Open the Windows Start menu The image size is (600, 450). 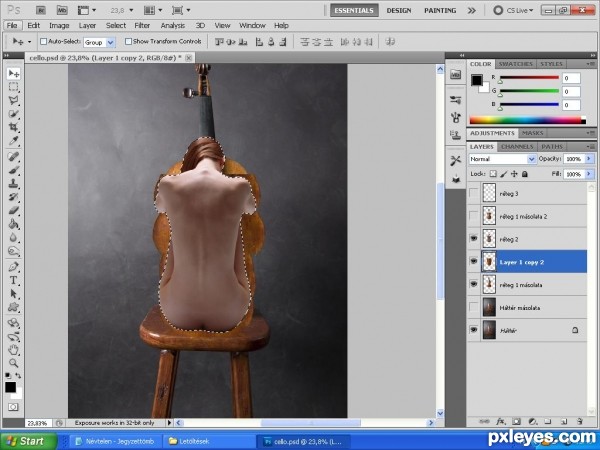point(28,441)
